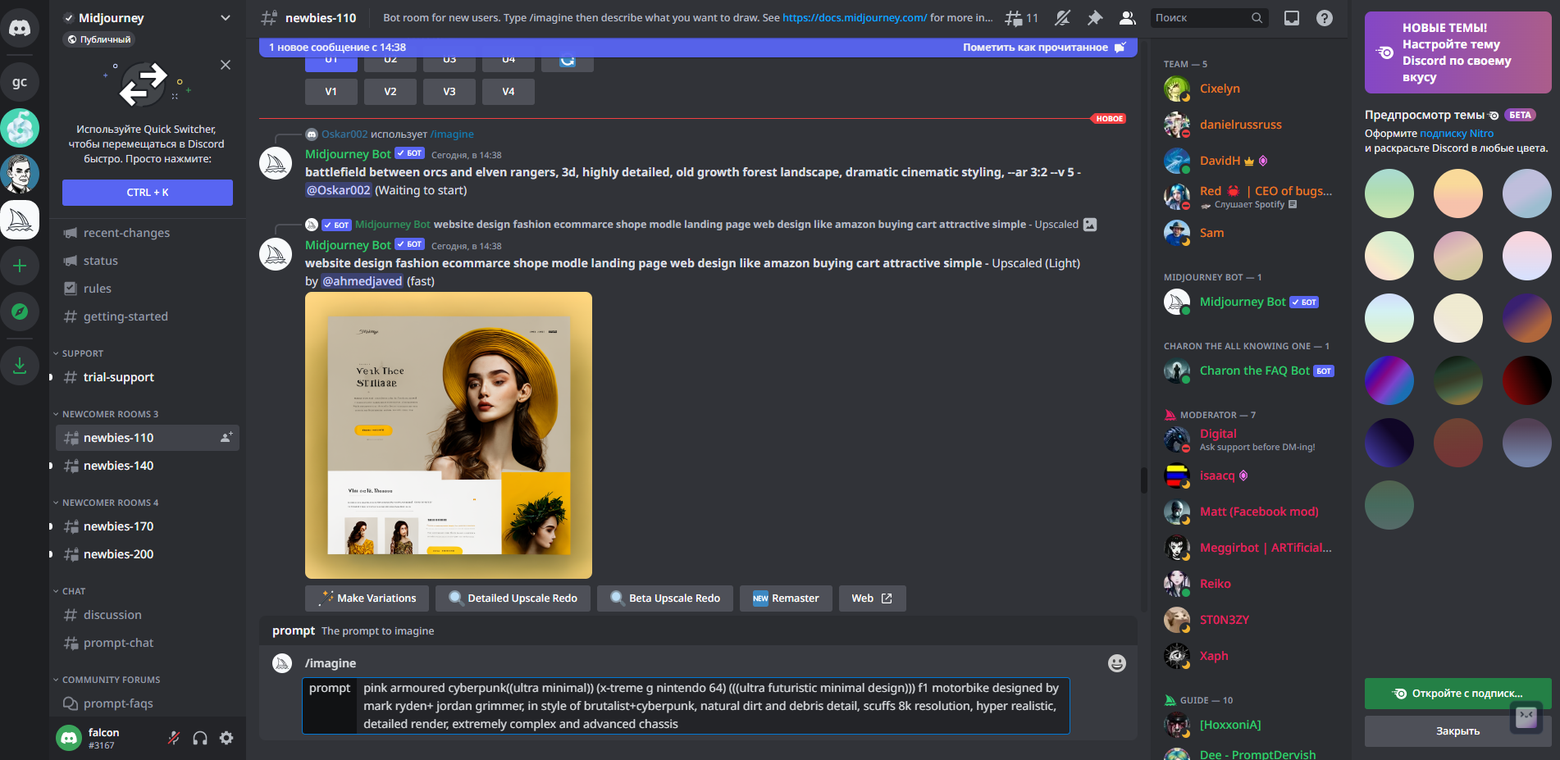
Task: Open threads icon showing 11
Action: 1022,18
